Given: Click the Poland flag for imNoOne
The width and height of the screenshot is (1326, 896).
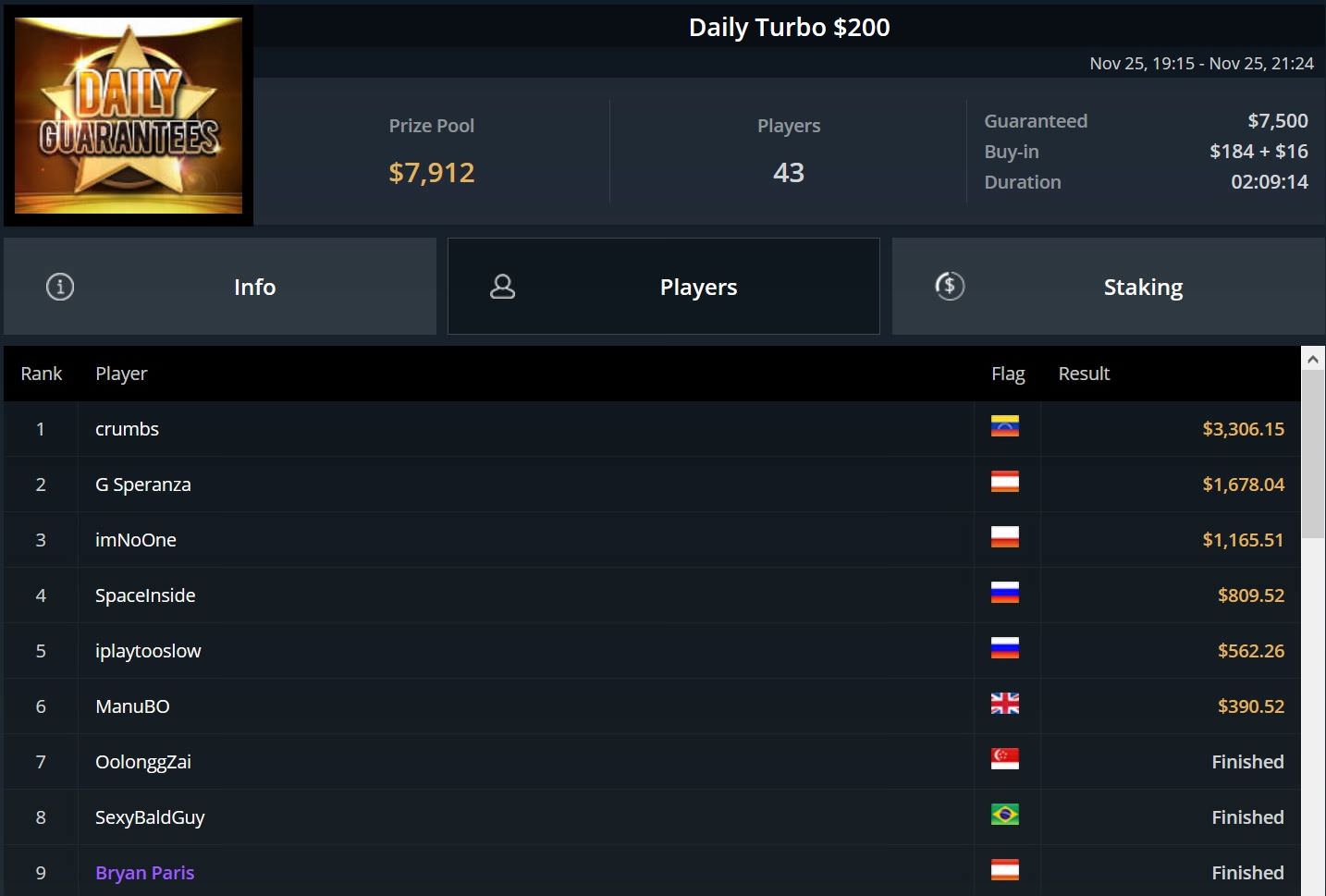Looking at the screenshot, I should coord(1005,537).
